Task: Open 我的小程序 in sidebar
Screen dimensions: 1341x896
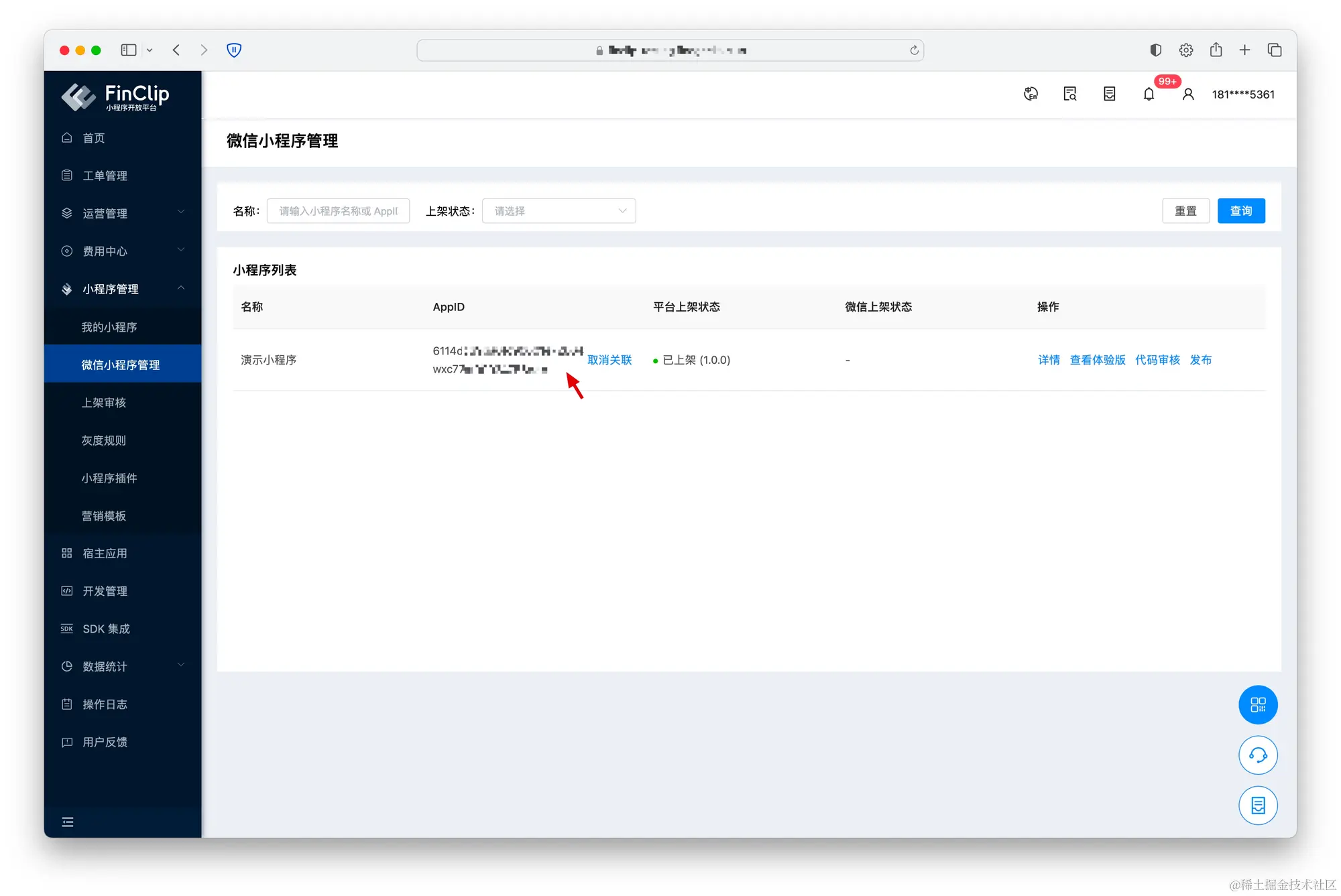Action: pyautogui.click(x=109, y=327)
